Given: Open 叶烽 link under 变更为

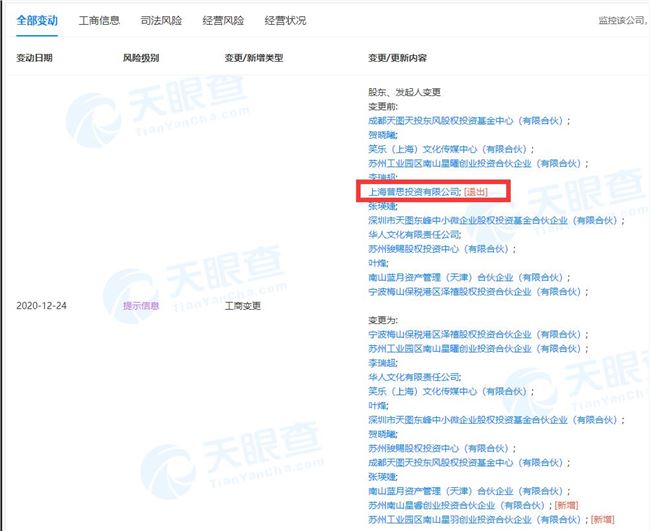Looking at the screenshot, I should point(377,405).
